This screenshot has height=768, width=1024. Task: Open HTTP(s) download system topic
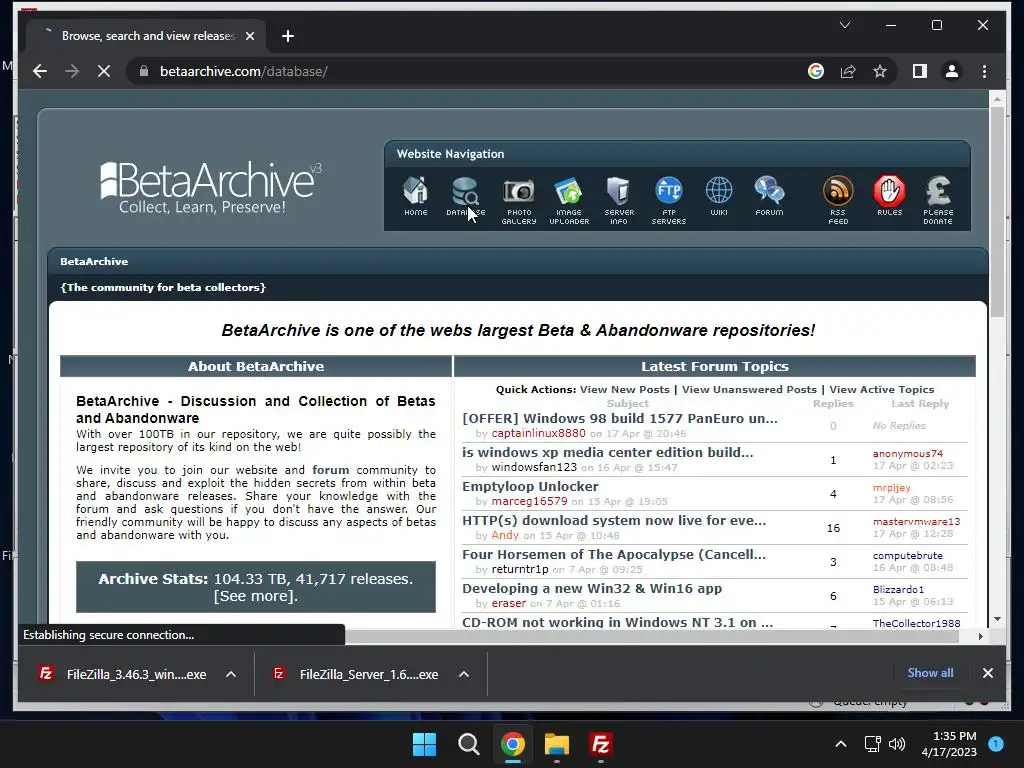[x=614, y=520]
